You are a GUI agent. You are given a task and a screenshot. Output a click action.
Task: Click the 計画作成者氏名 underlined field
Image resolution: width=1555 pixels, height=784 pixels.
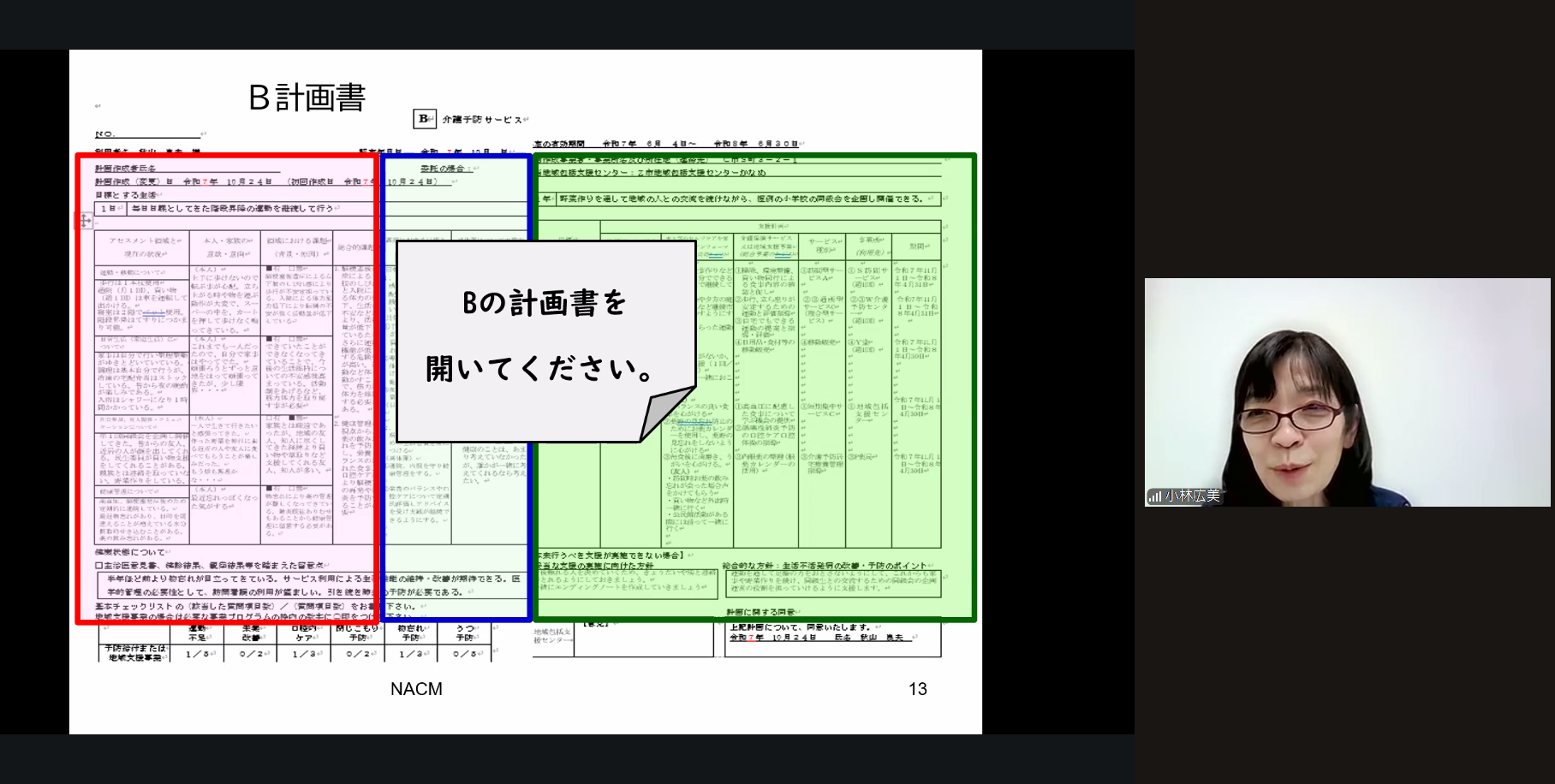tap(126, 169)
